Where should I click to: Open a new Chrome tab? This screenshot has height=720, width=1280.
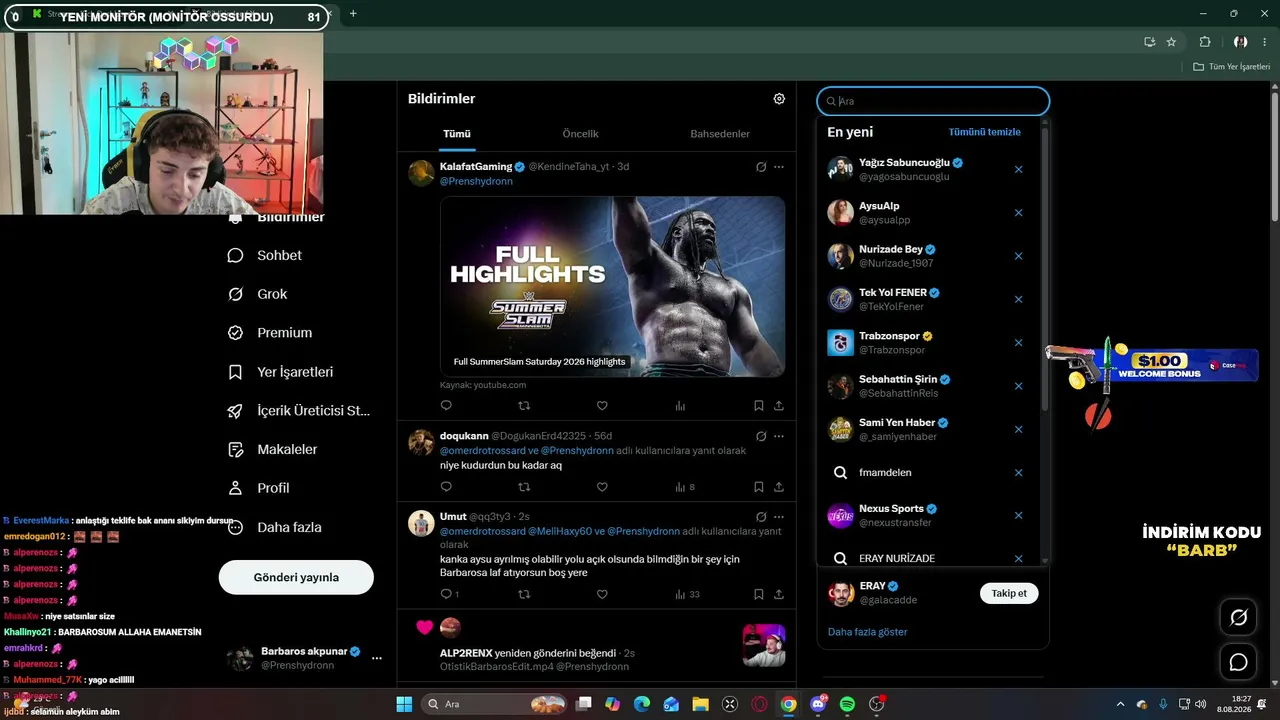[353, 13]
